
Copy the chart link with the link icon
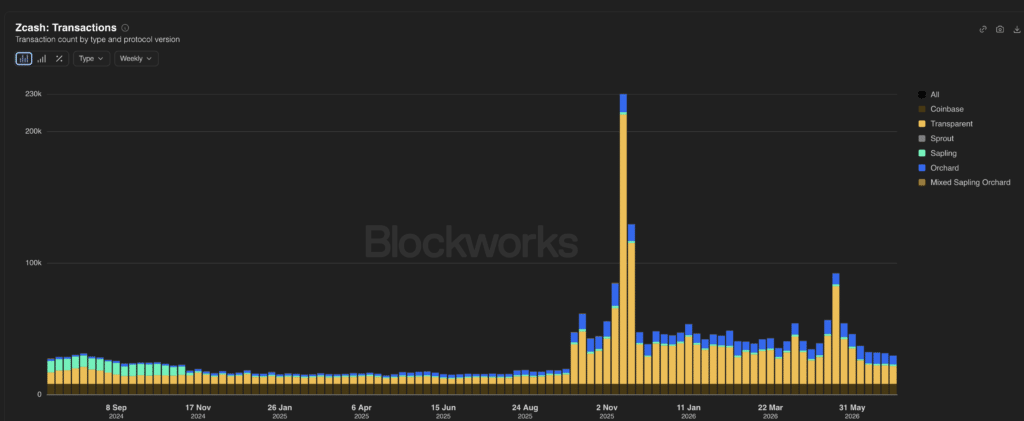point(983,29)
